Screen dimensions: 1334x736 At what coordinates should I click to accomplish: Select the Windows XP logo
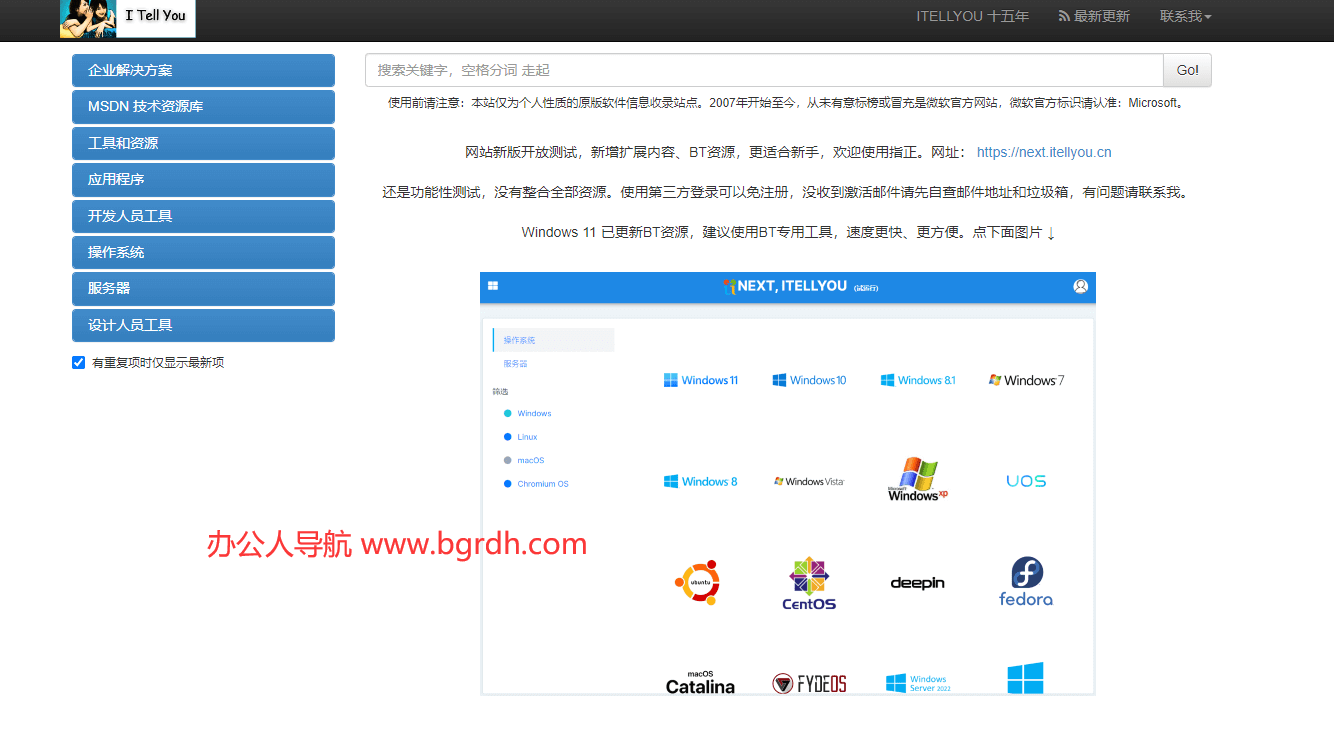point(918,479)
